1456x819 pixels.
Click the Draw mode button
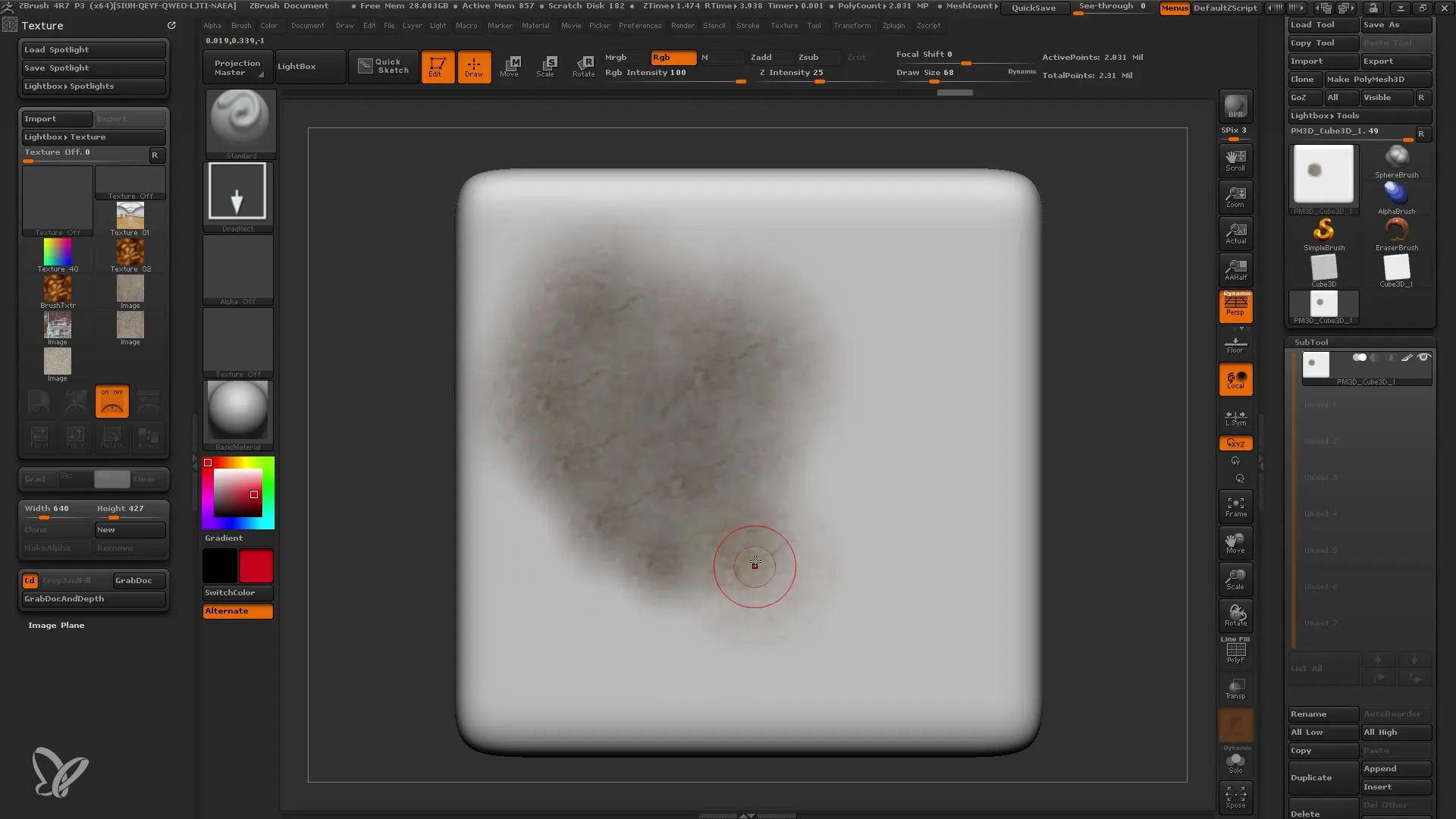473,65
